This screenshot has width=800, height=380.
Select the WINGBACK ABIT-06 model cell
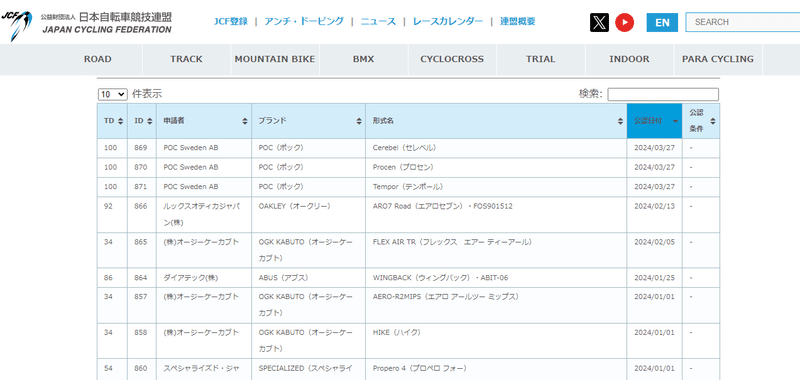click(x=496, y=278)
